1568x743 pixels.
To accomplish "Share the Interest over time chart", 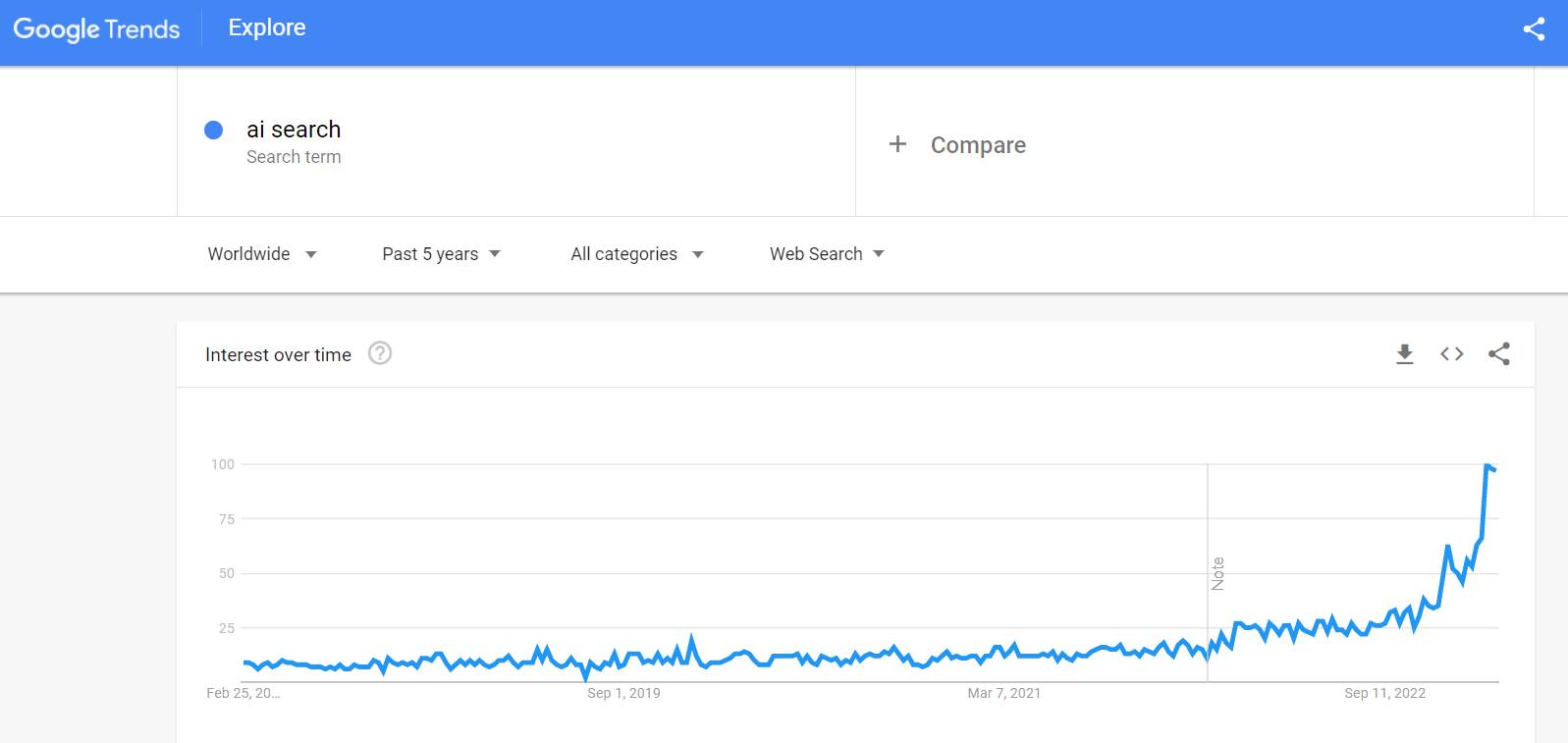I will pyautogui.click(x=1498, y=354).
